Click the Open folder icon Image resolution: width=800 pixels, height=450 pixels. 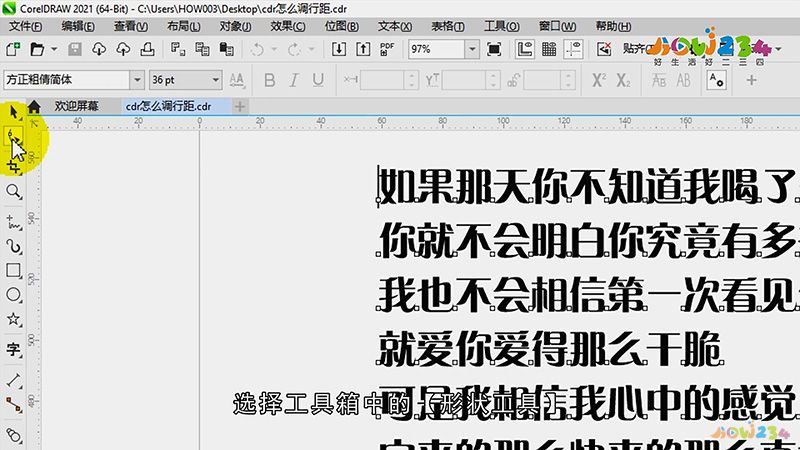point(37,49)
